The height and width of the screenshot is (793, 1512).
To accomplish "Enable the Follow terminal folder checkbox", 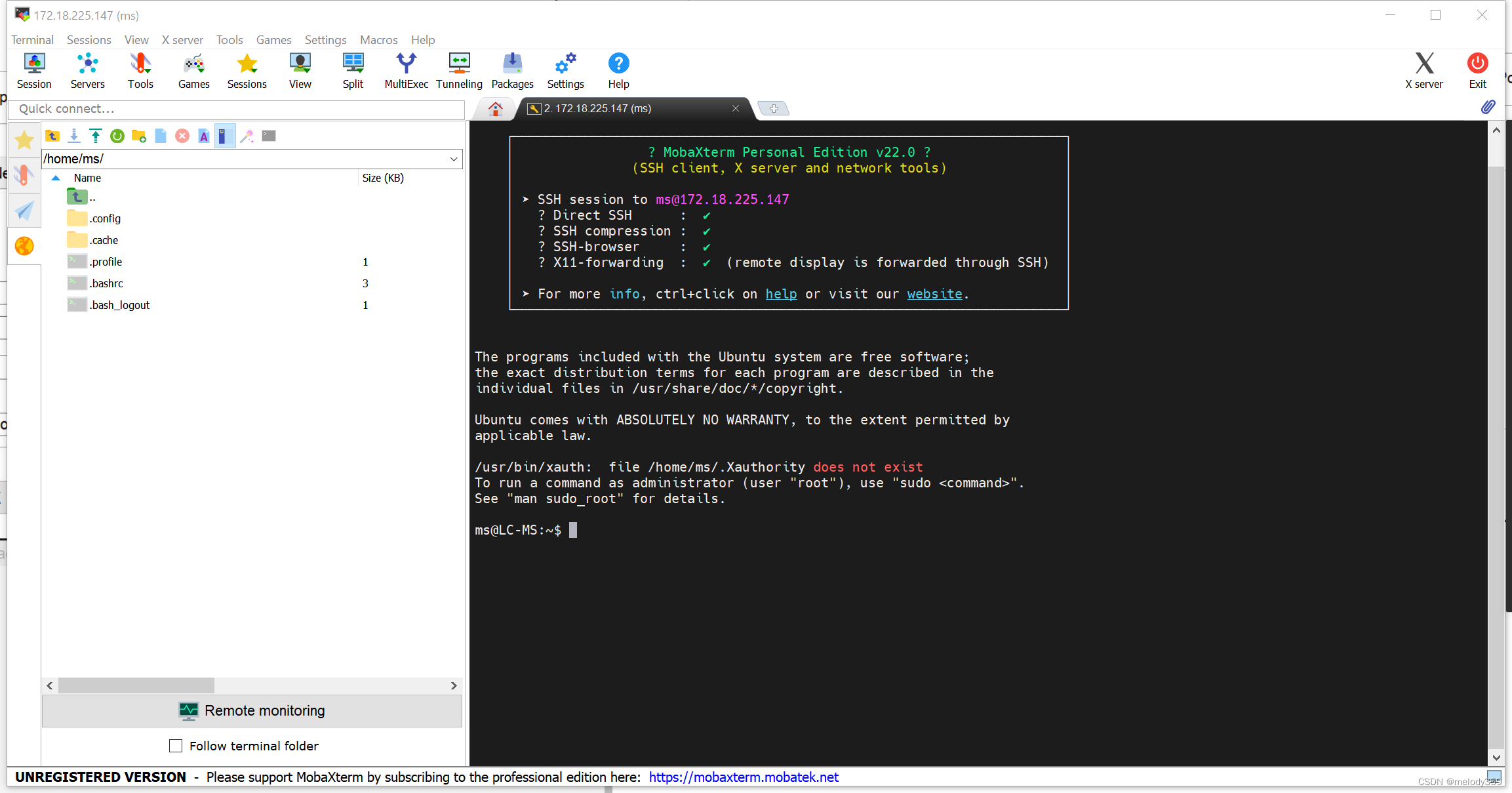I will coord(176,746).
